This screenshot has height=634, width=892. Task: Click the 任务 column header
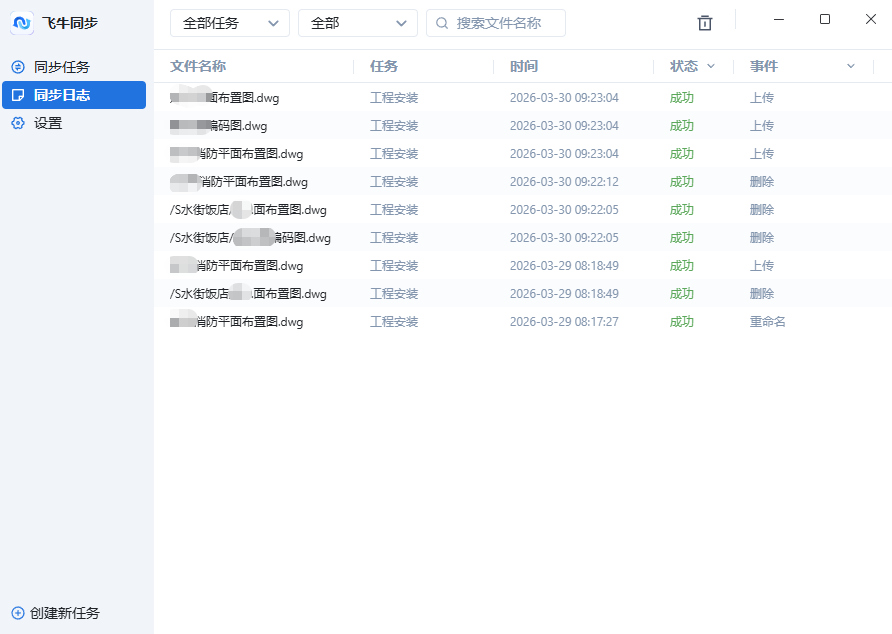[384, 67]
